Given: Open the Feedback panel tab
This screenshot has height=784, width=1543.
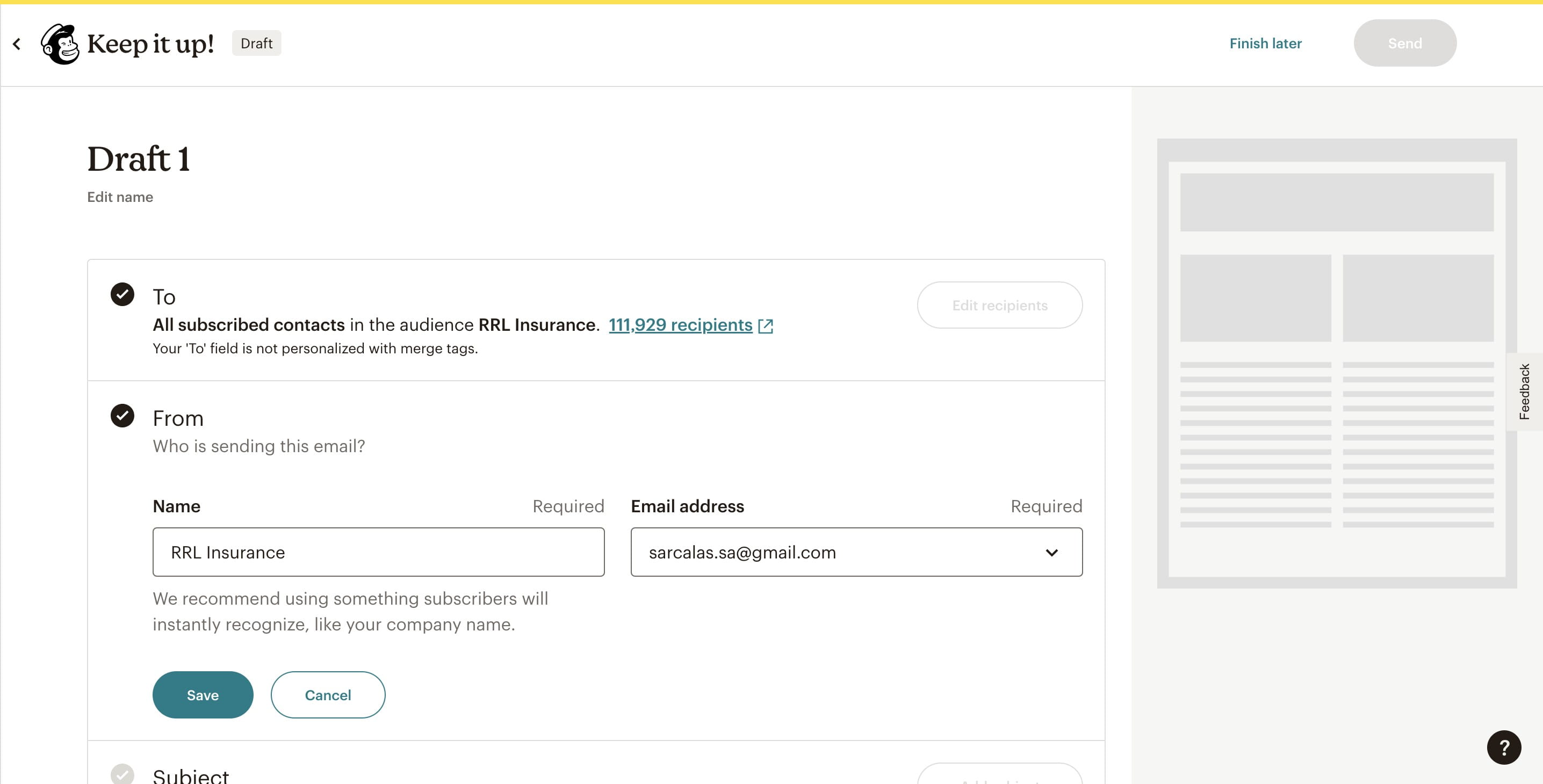Looking at the screenshot, I should [x=1526, y=392].
